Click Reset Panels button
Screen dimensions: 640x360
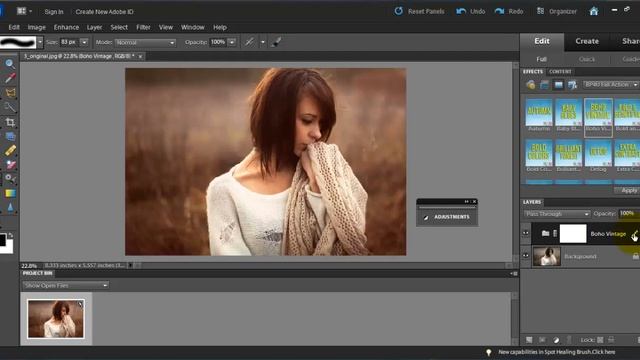pyautogui.click(x=419, y=11)
